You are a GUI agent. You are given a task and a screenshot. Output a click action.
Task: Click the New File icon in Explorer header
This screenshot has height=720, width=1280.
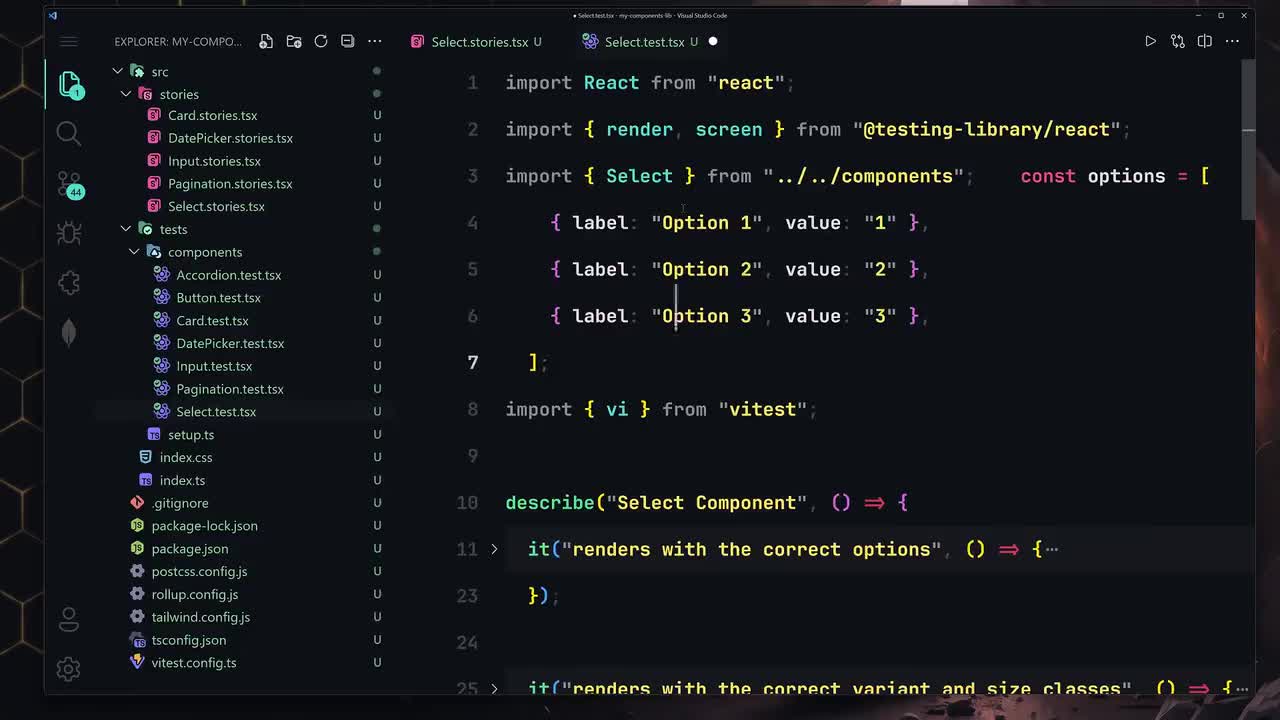click(266, 41)
